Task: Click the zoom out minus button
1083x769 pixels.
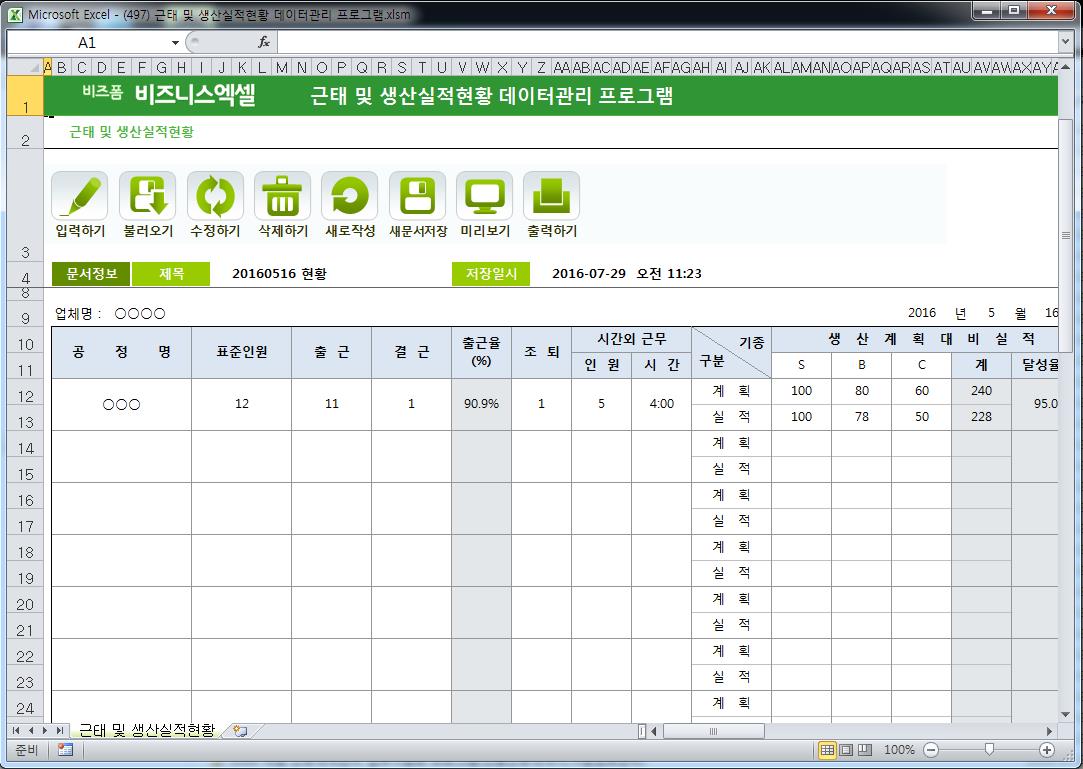Action: pyautogui.click(x=931, y=750)
